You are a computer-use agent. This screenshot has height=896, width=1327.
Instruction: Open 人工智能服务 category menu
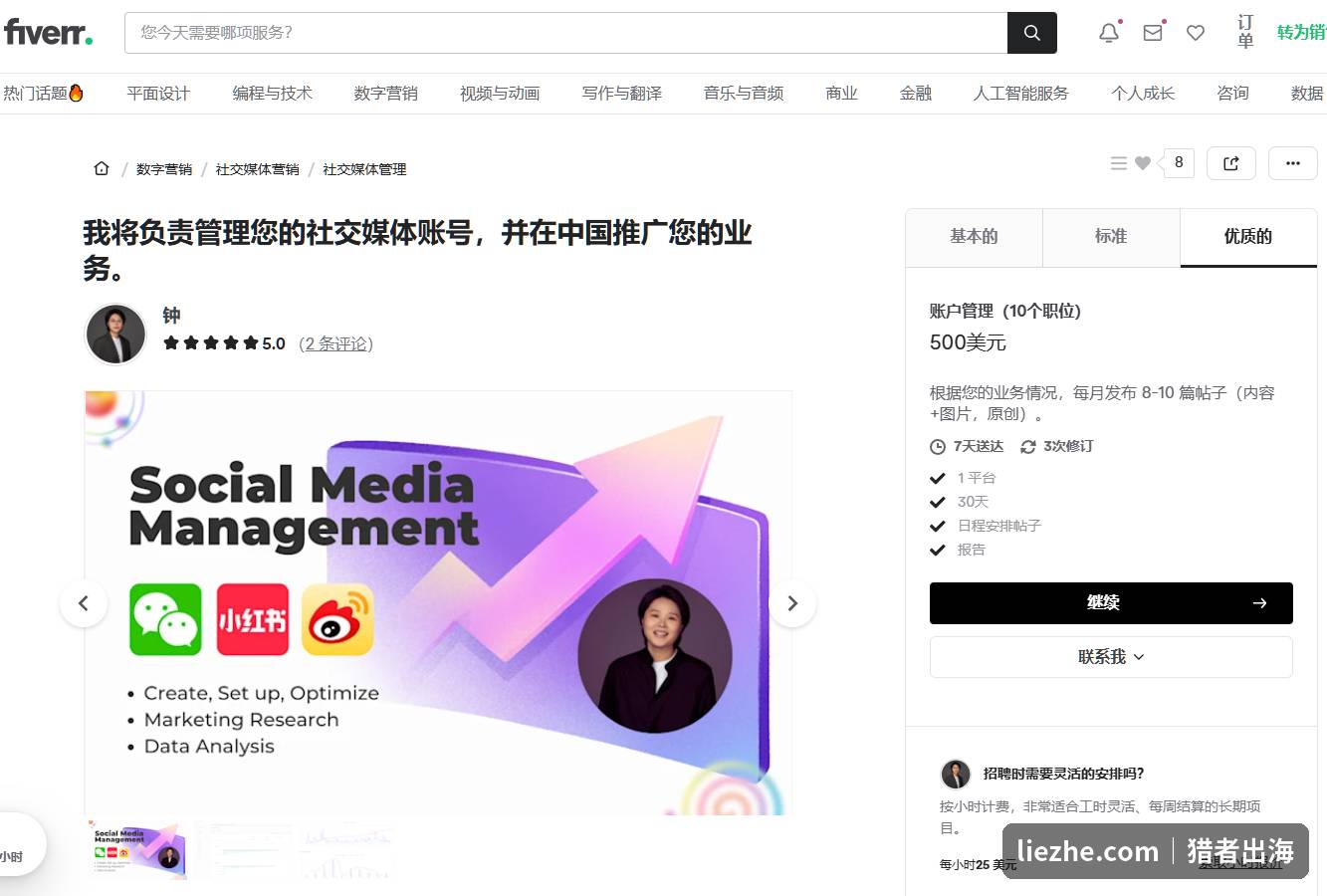[x=1021, y=93]
